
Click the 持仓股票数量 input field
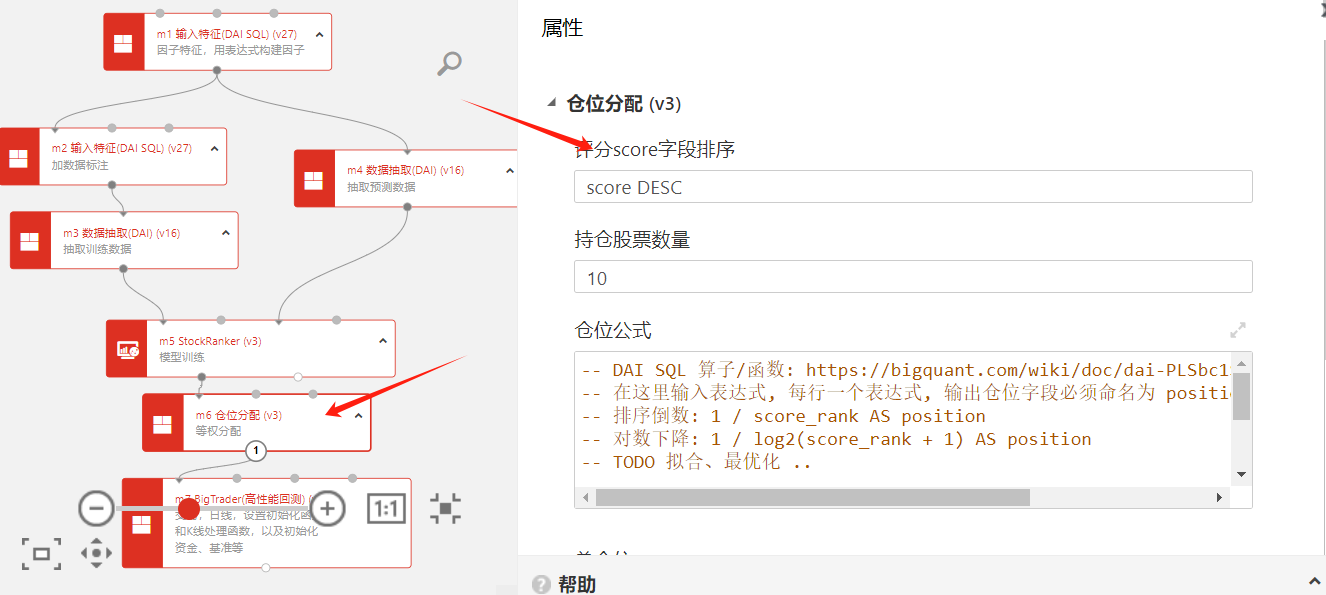coord(912,277)
